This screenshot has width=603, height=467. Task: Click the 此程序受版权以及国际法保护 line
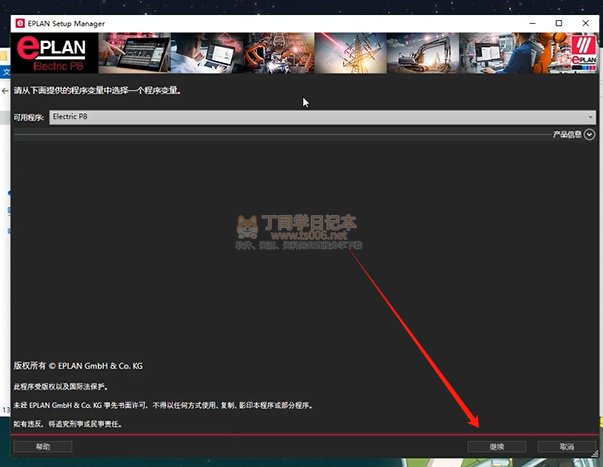[x=61, y=386]
